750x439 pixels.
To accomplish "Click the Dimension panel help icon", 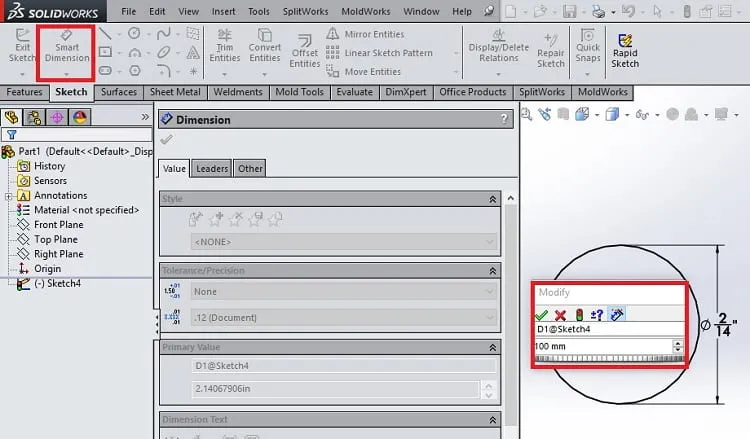I will tap(504, 119).
